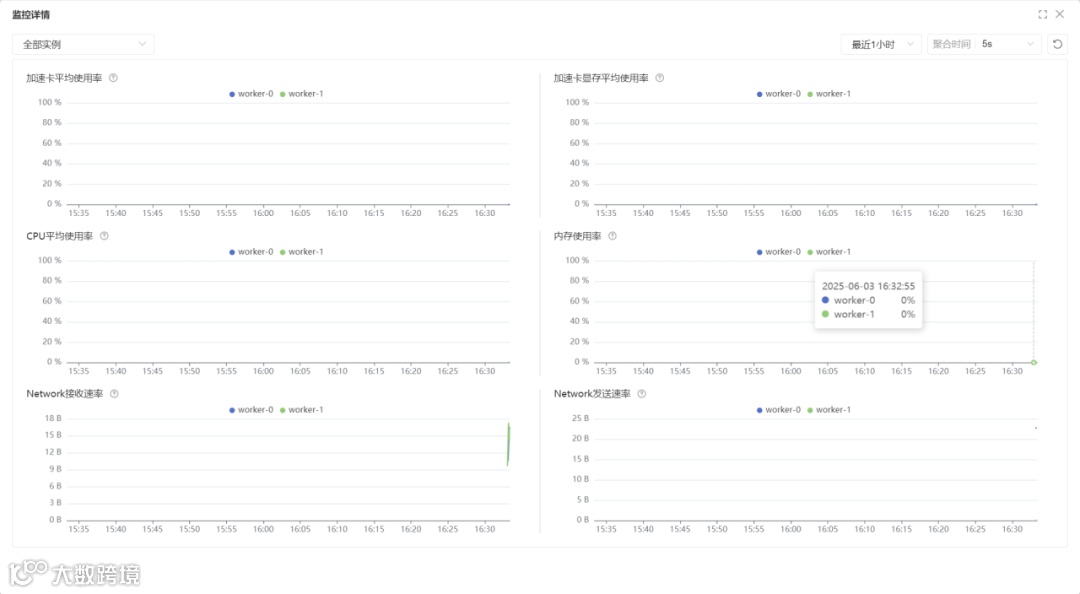This screenshot has width=1080, height=594.
Task: Toggle worker-0 legend in 内存使用率 chart
Action: [778, 252]
